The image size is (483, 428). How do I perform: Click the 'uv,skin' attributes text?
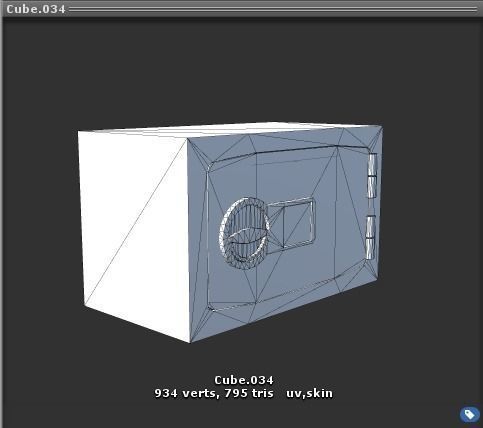309,393
